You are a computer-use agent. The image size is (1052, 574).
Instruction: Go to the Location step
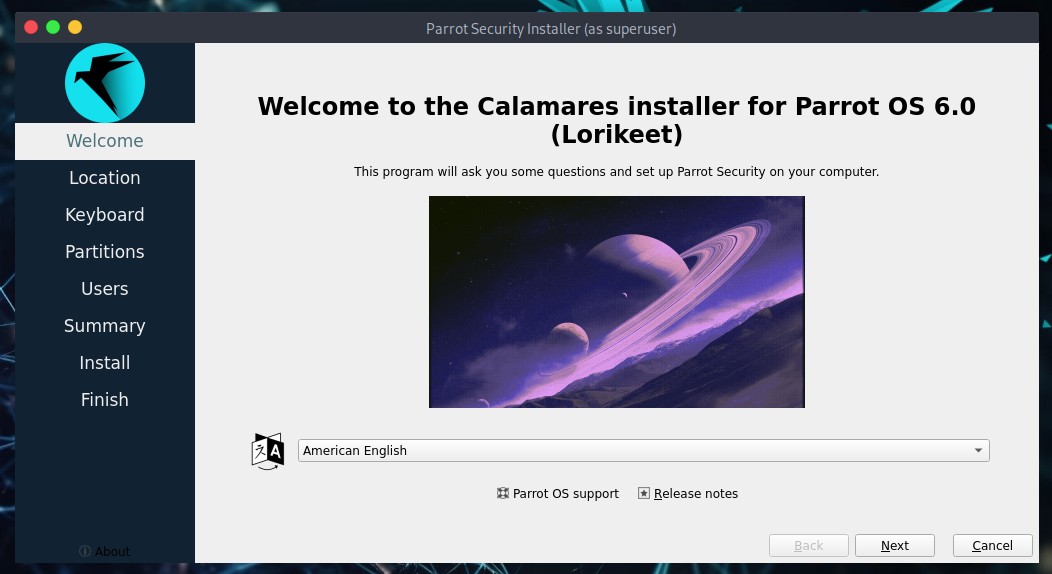tap(105, 178)
